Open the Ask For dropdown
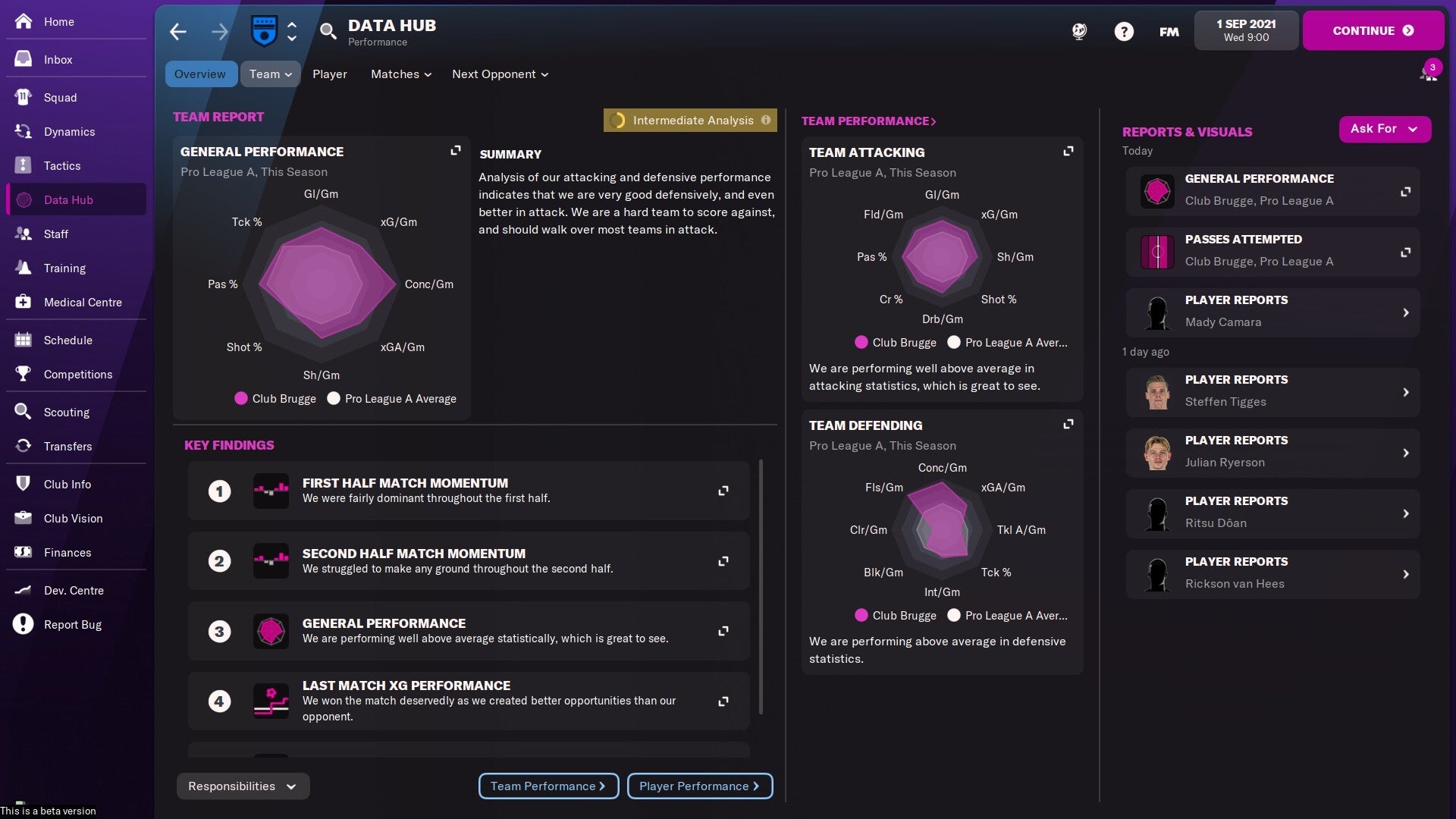 1384,129
